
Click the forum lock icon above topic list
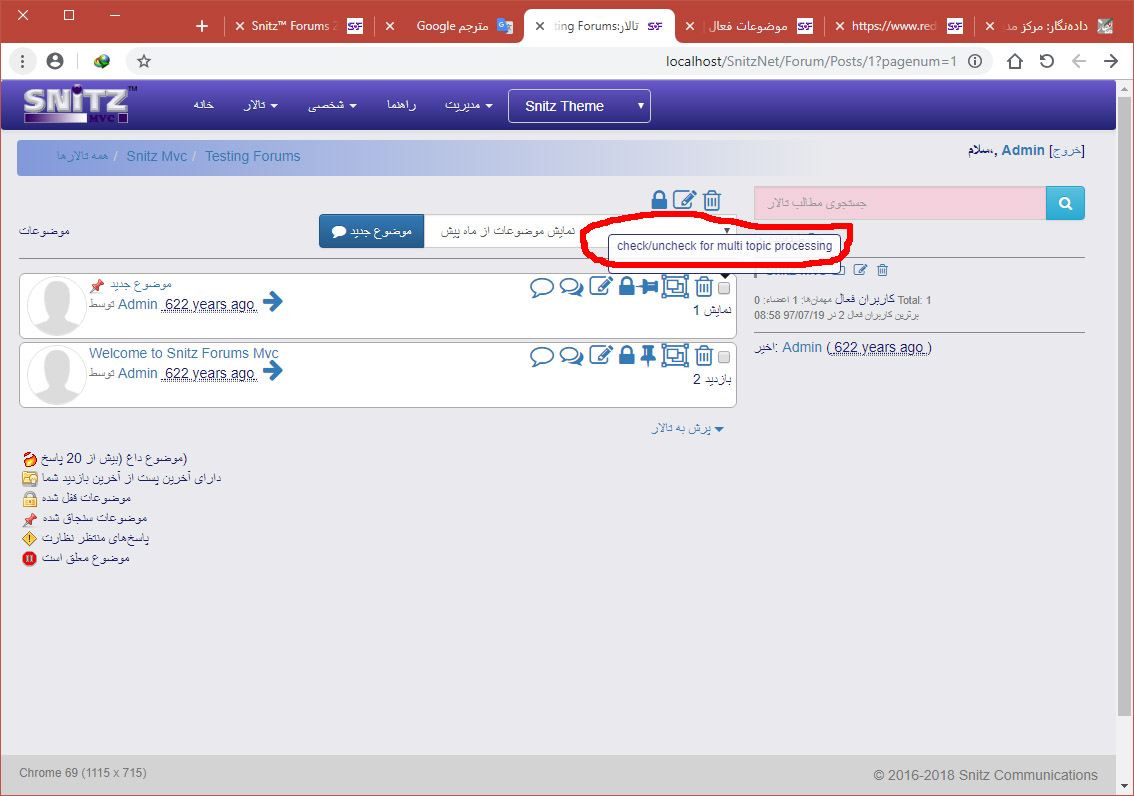pos(659,200)
